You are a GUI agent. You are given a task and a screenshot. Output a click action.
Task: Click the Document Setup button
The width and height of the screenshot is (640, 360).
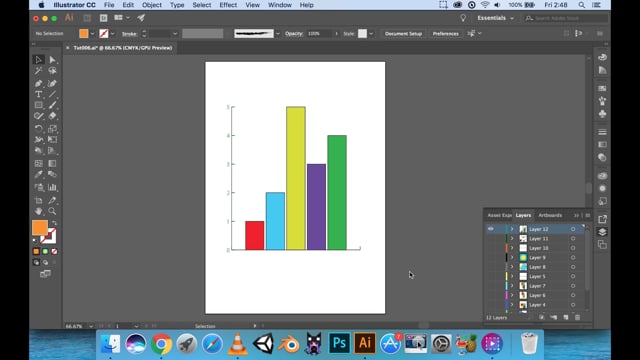(403, 33)
